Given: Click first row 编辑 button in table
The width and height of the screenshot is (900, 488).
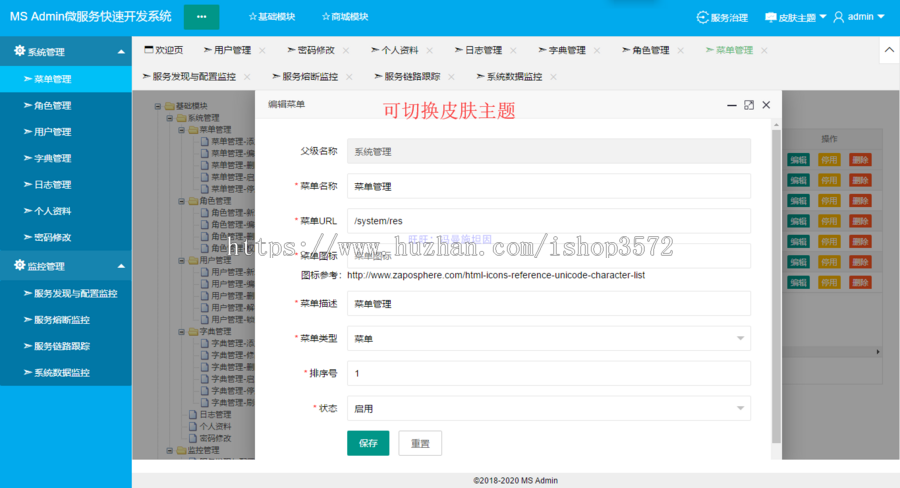Looking at the screenshot, I should point(798,160).
